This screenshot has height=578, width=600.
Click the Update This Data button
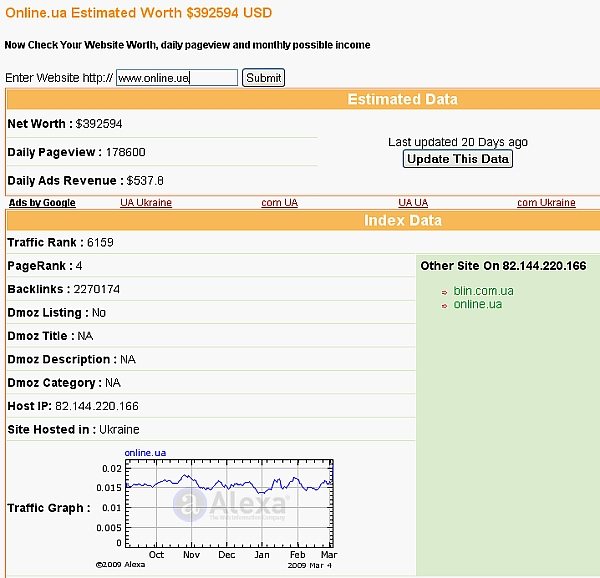(457, 159)
